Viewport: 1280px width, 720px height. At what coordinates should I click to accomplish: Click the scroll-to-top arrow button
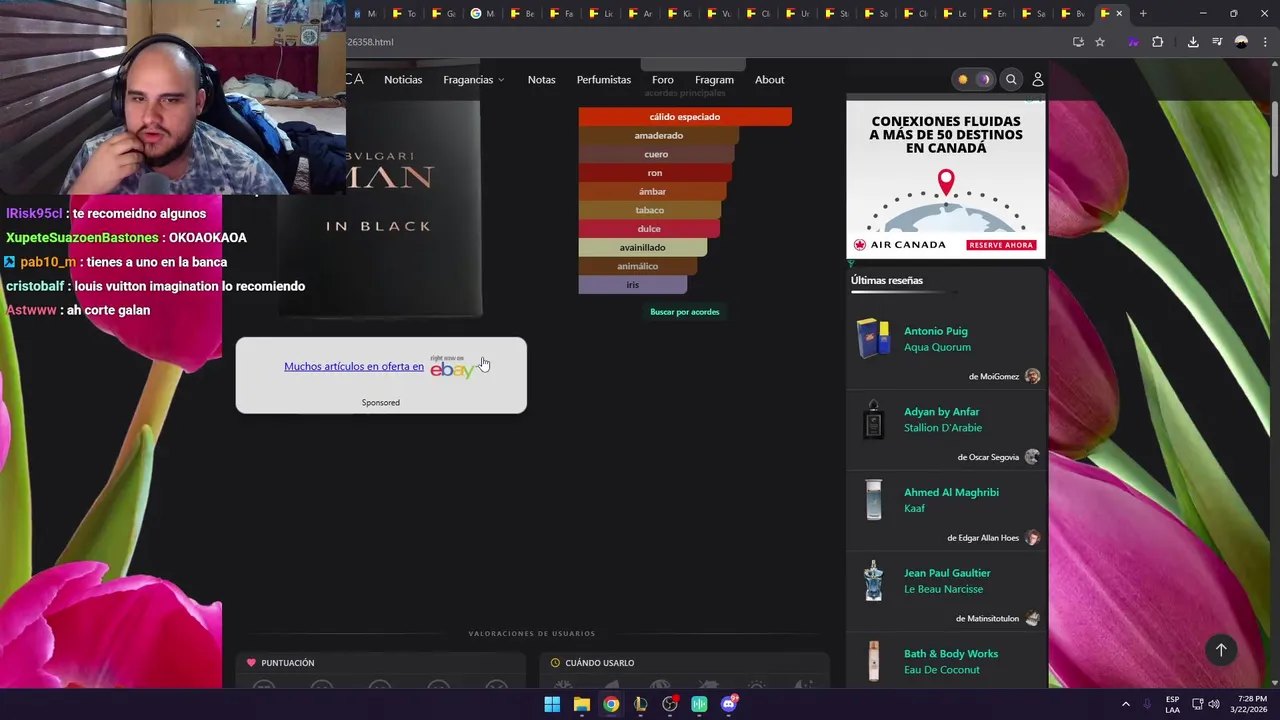(1221, 650)
